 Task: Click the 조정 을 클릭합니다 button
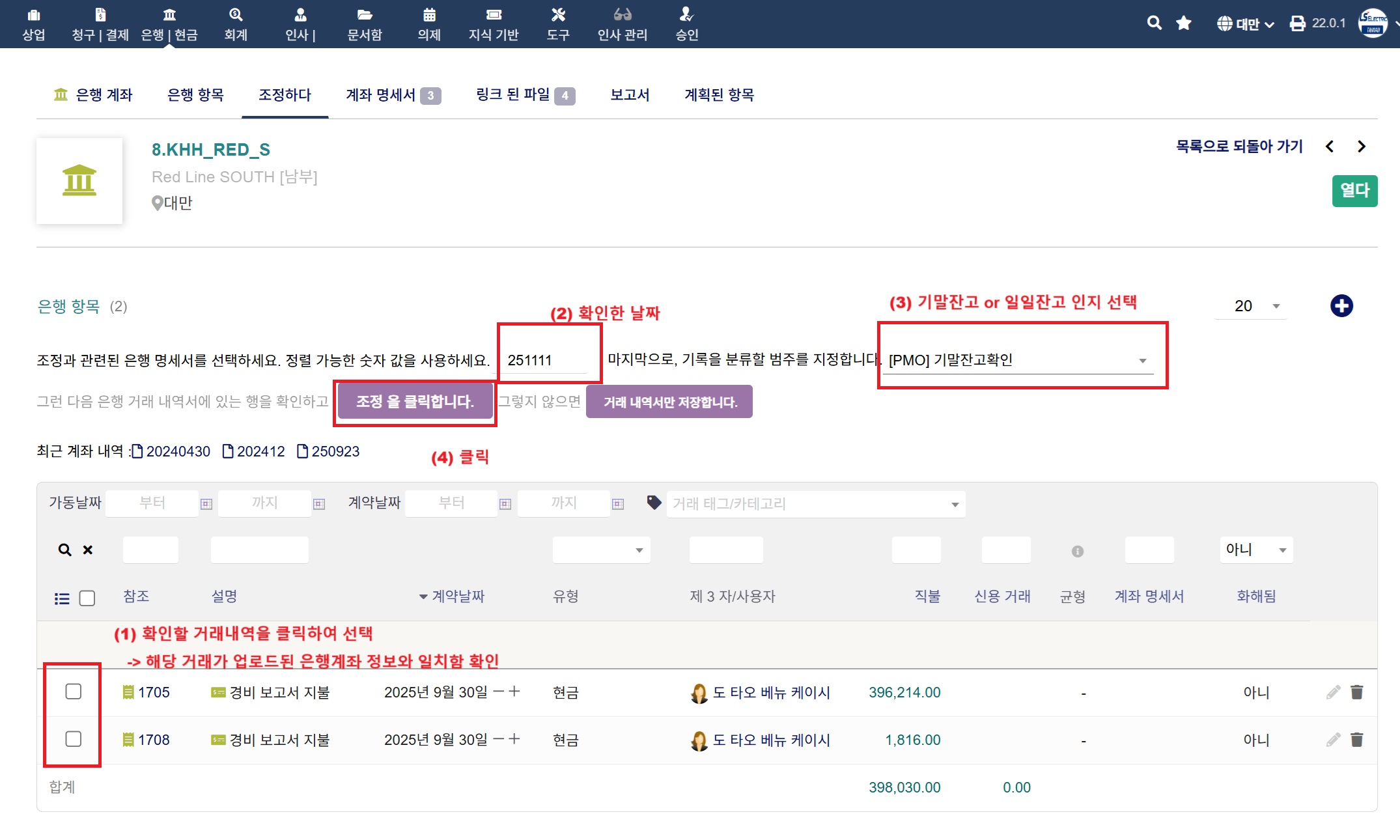(x=415, y=402)
